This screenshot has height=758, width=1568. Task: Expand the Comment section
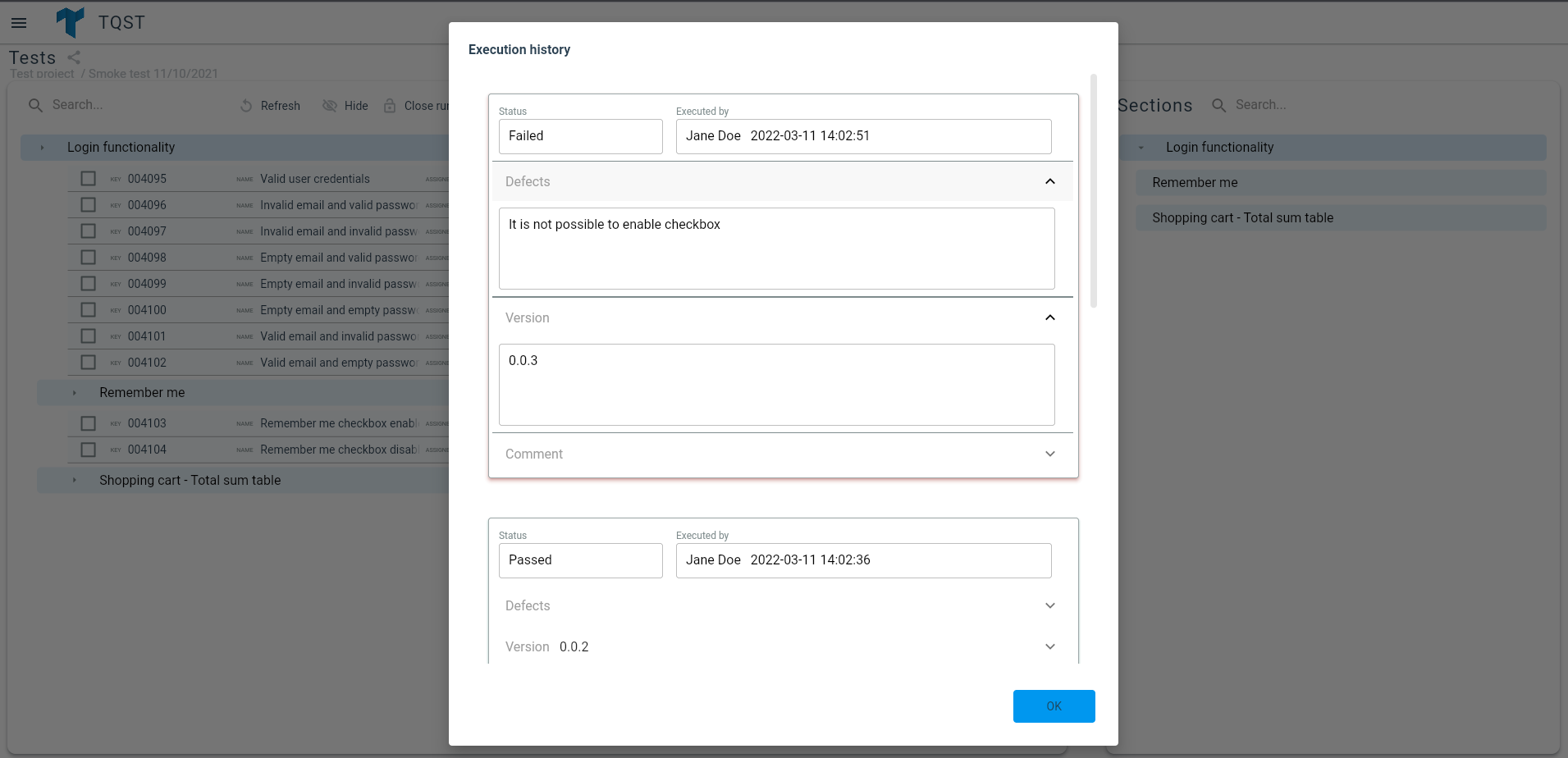pos(1050,454)
